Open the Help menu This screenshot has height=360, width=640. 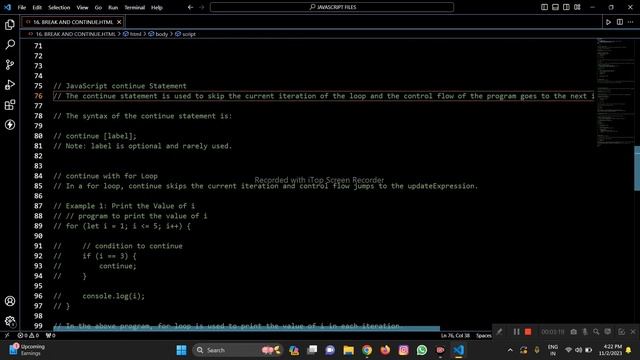157,7
